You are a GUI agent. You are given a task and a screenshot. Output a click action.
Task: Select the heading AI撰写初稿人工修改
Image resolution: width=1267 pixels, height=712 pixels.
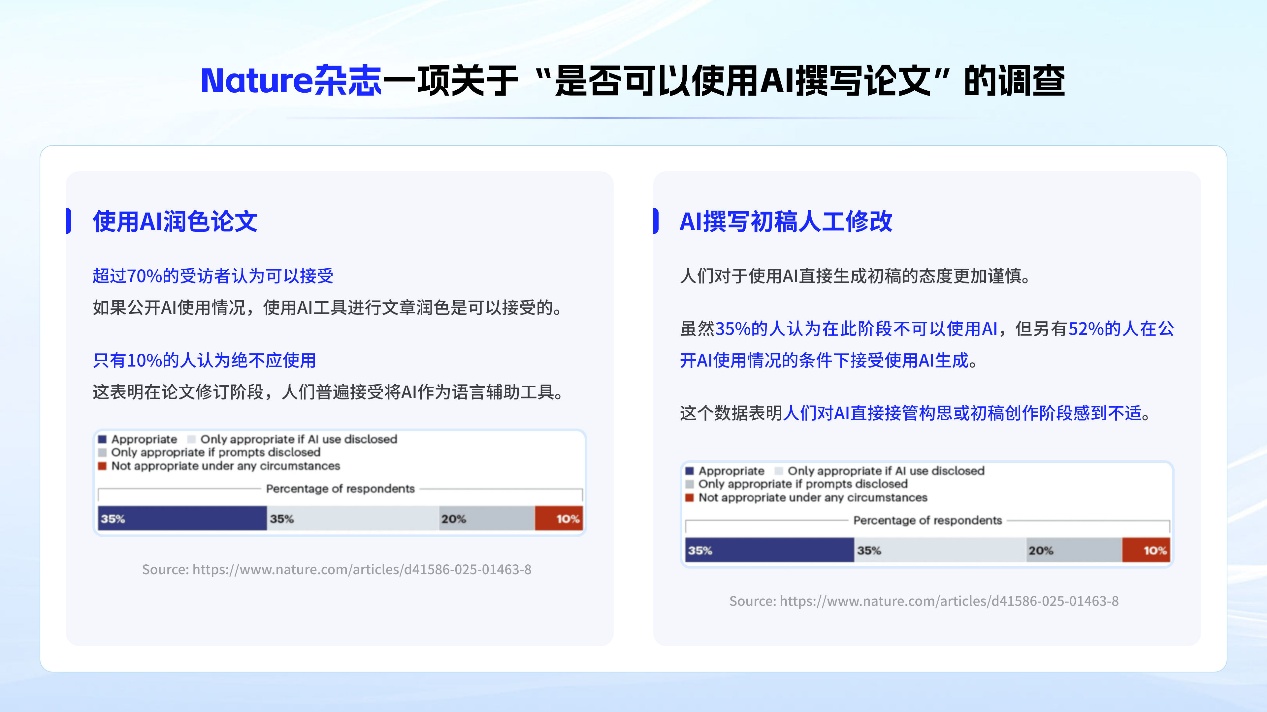point(786,221)
